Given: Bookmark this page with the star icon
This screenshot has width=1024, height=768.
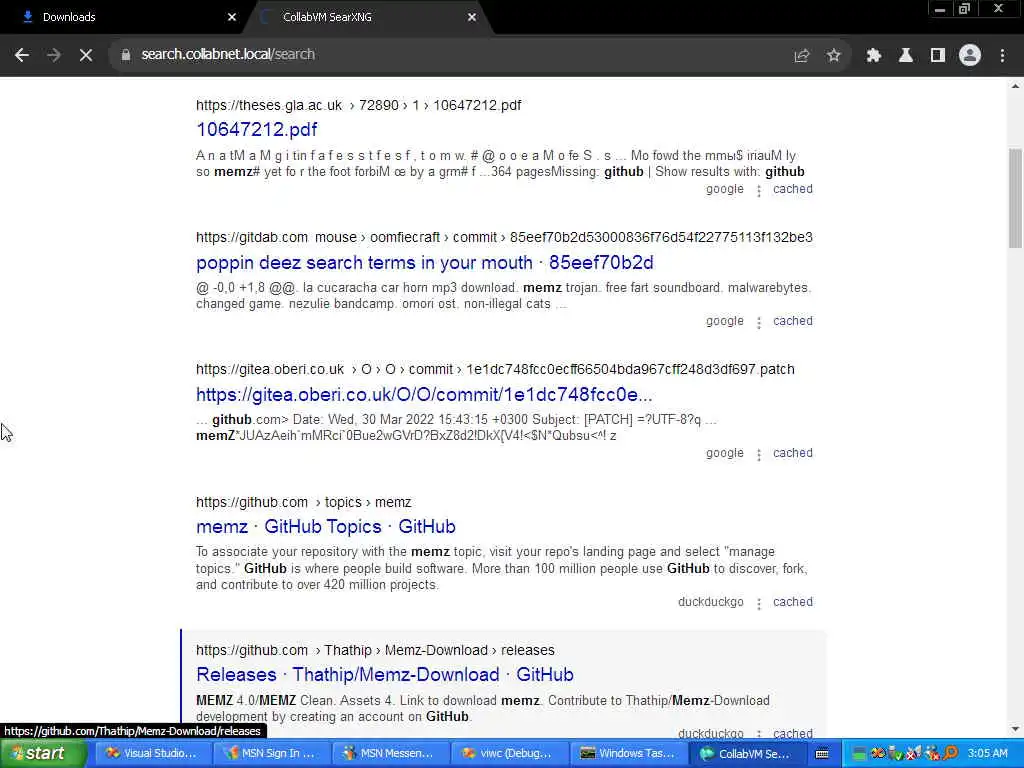Looking at the screenshot, I should pos(833,56).
